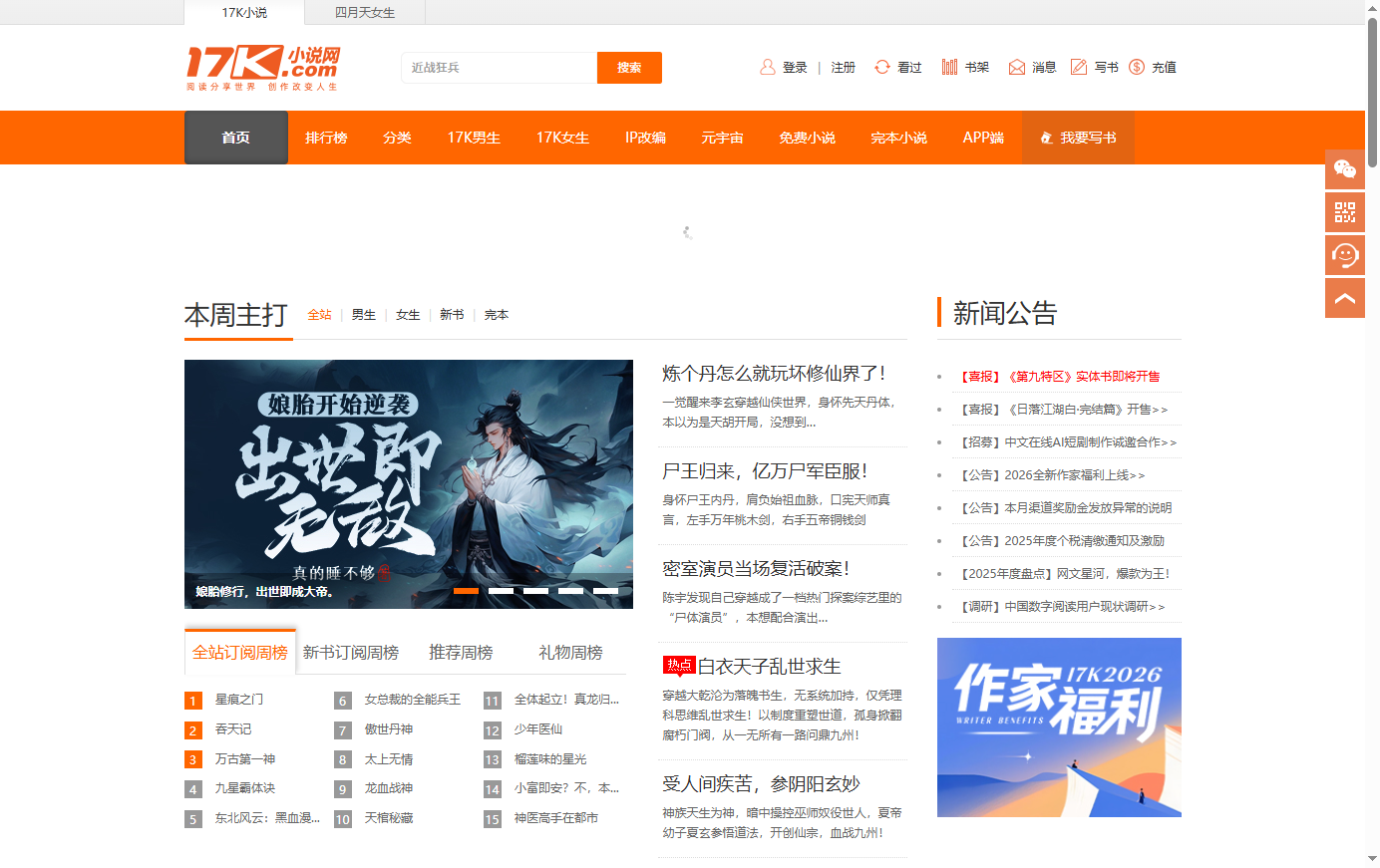Open the 排行榜 navigation item
Screen dimensions: 1380x868
click(x=326, y=138)
